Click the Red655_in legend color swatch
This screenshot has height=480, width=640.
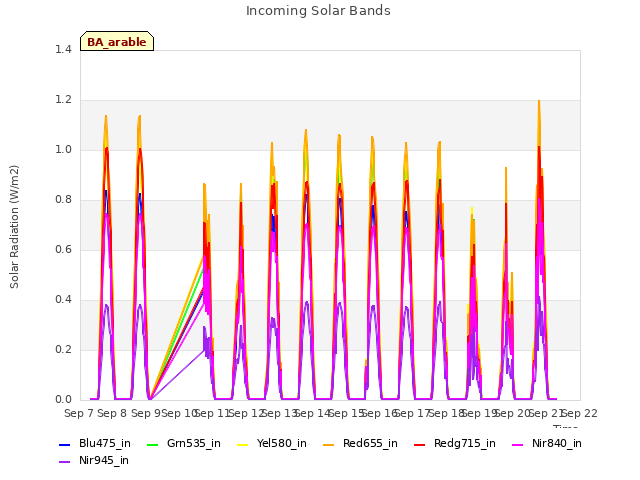pos(329,444)
